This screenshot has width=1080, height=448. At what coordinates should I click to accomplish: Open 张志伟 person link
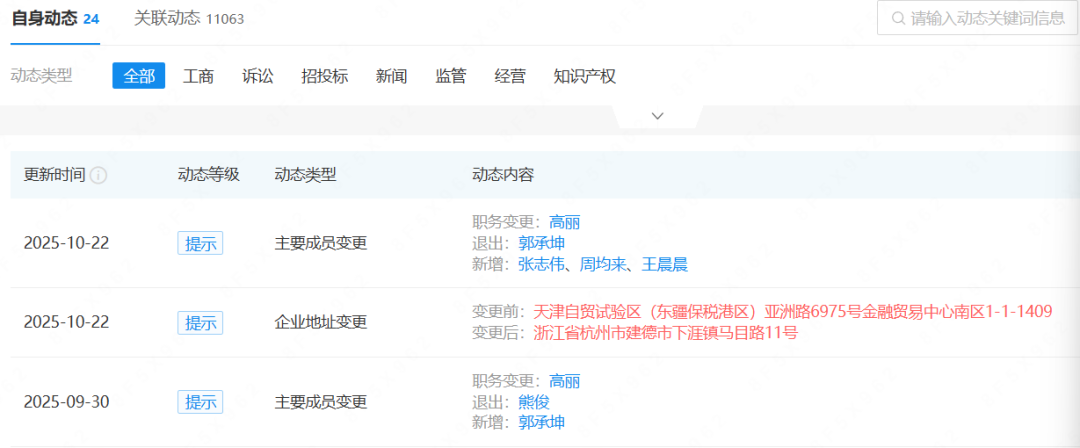[541, 265]
